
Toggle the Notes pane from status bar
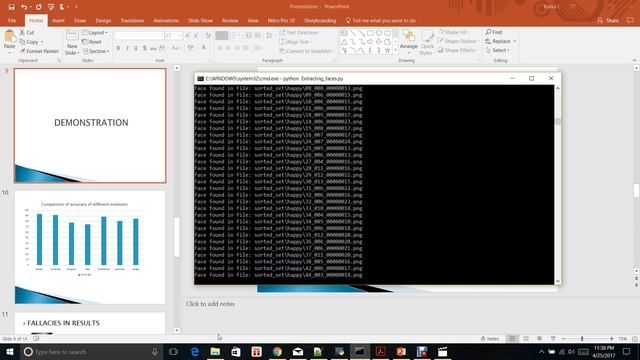[490, 339]
